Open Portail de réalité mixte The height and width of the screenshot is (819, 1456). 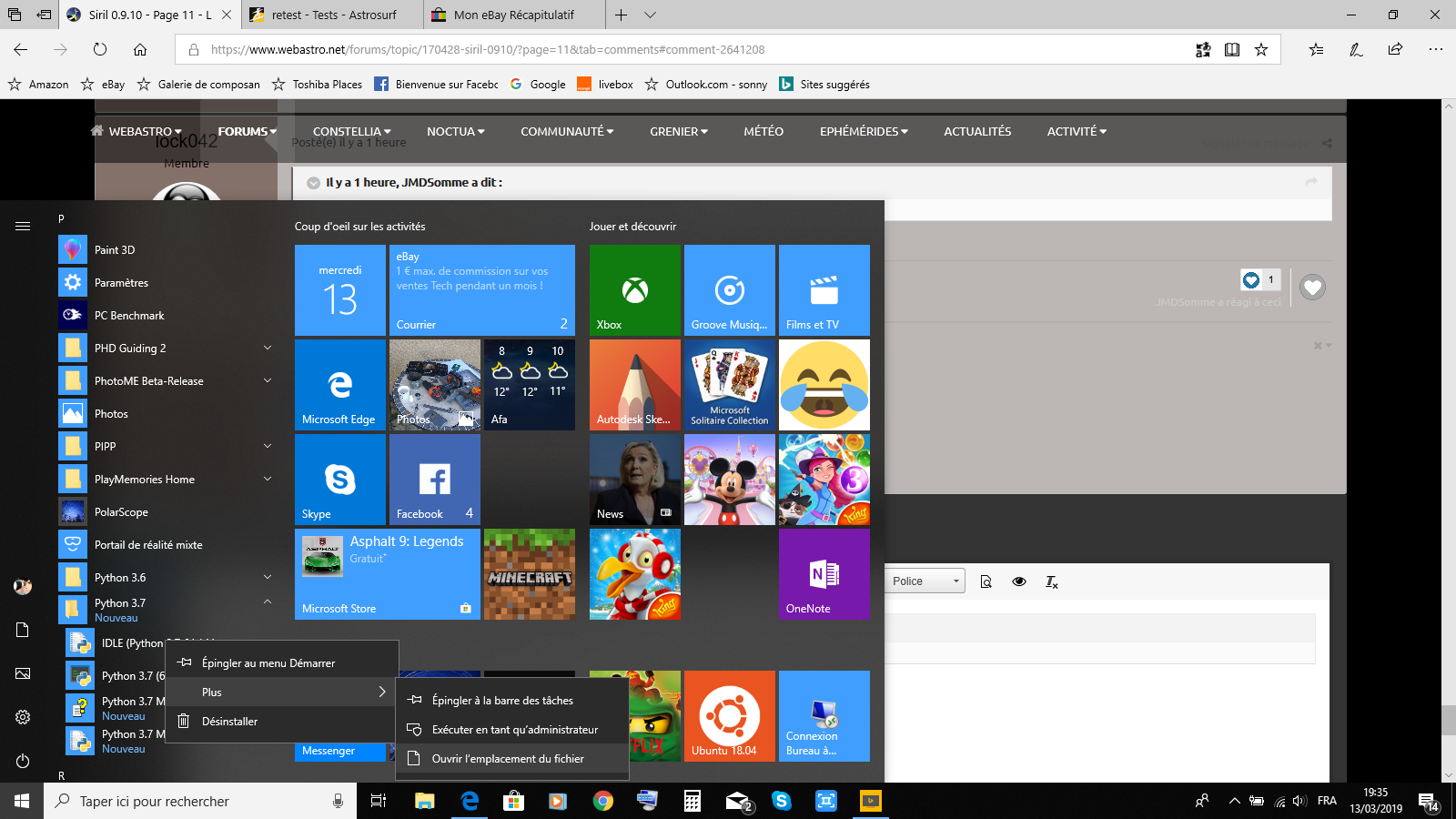tap(167, 545)
